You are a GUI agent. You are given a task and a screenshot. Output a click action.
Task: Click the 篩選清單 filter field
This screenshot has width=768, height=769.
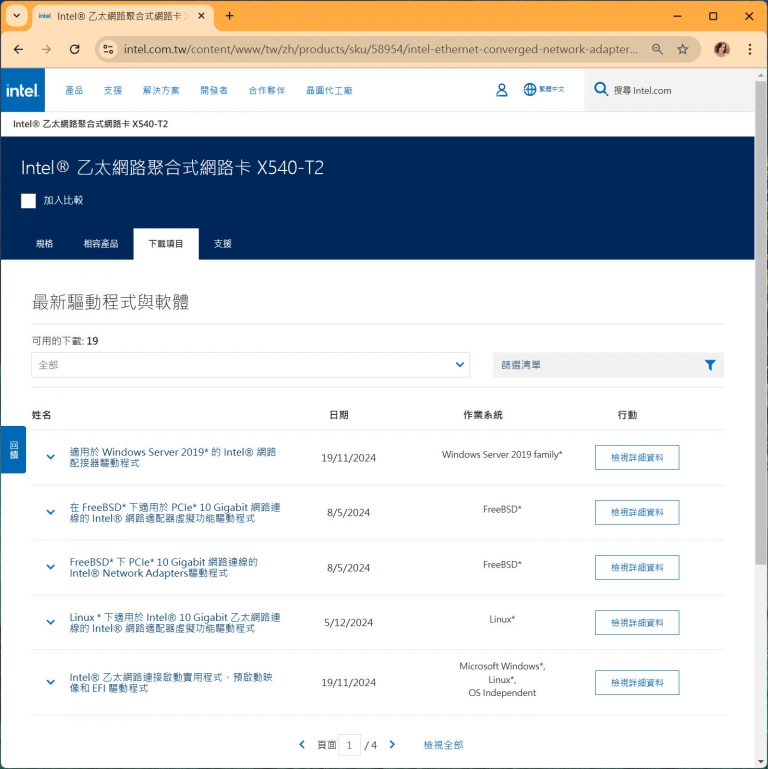coord(608,365)
